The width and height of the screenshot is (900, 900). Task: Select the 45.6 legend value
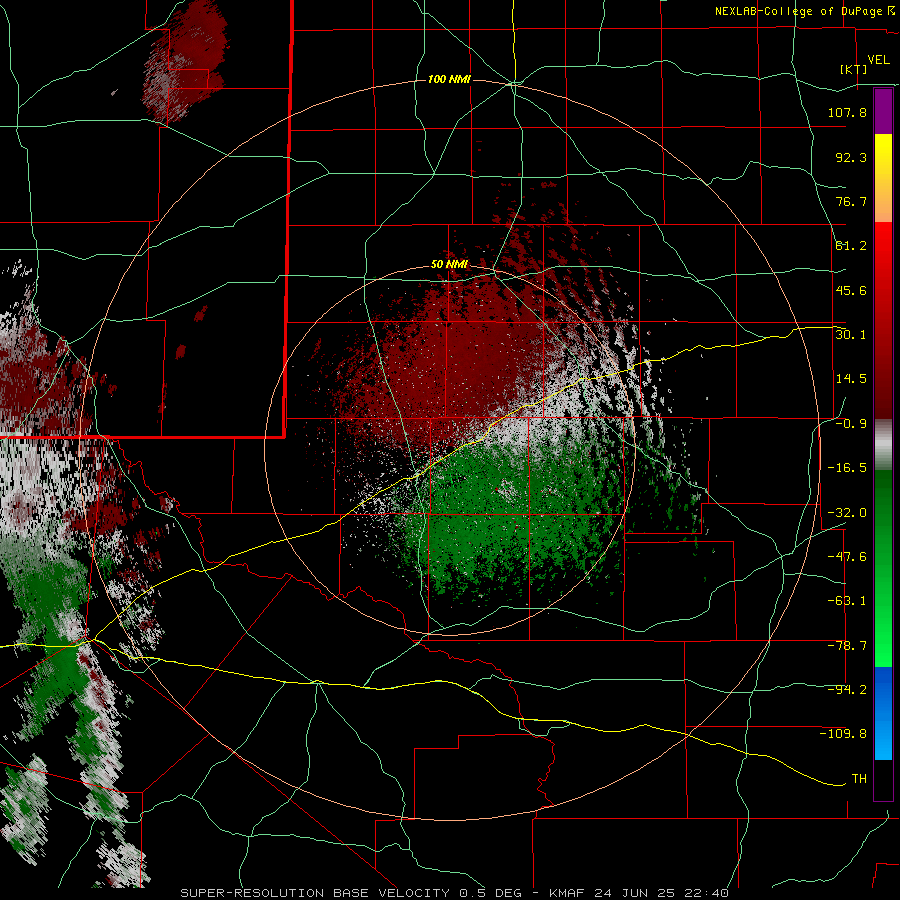coord(851,290)
